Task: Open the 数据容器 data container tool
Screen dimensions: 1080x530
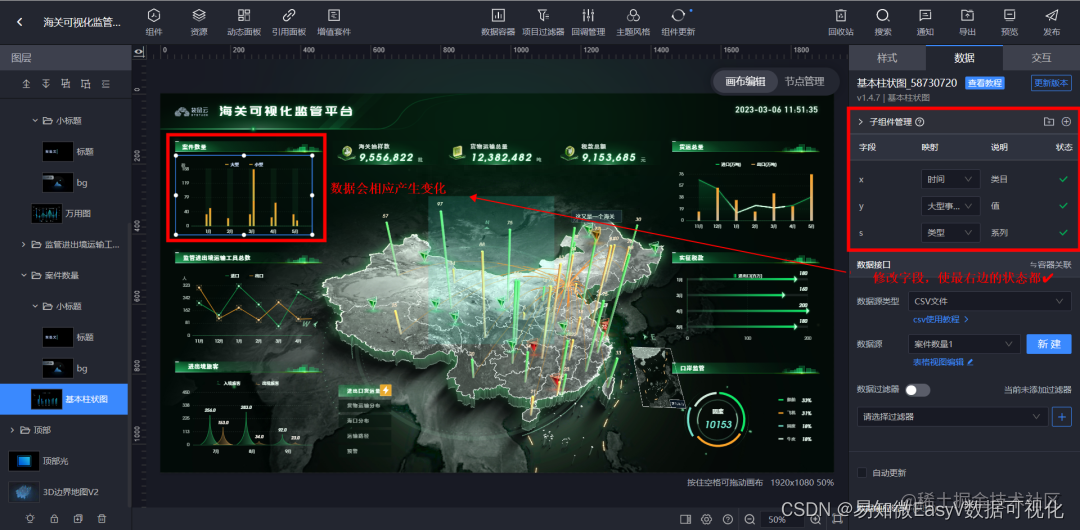Action: pyautogui.click(x=498, y=22)
